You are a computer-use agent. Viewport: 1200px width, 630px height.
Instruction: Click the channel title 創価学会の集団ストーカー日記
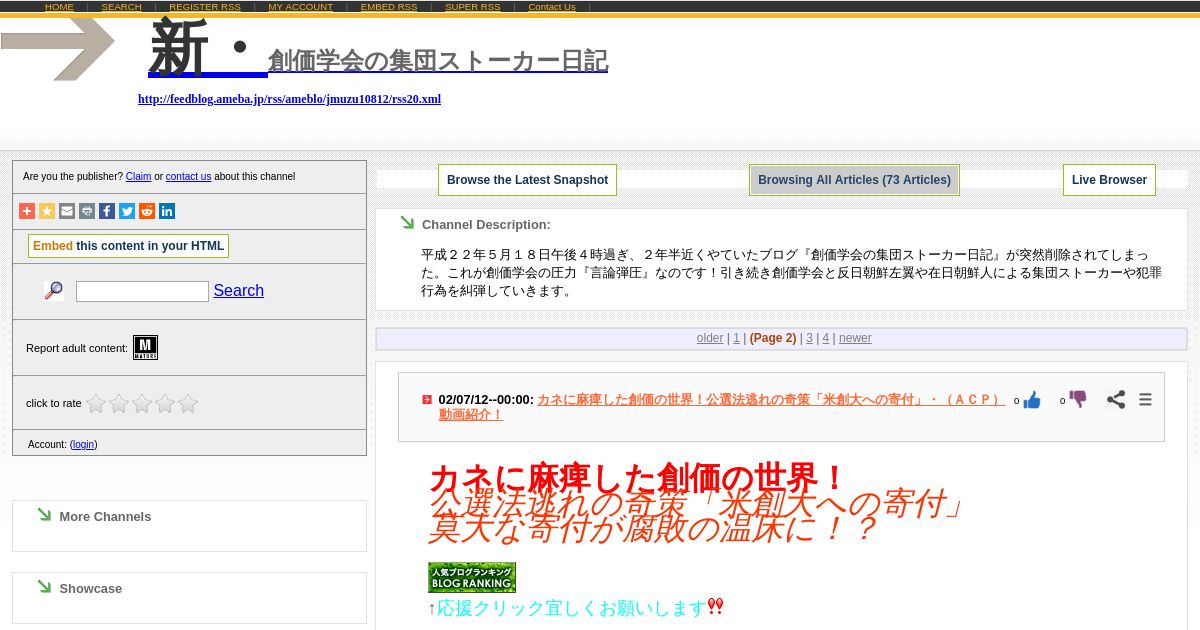438,61
